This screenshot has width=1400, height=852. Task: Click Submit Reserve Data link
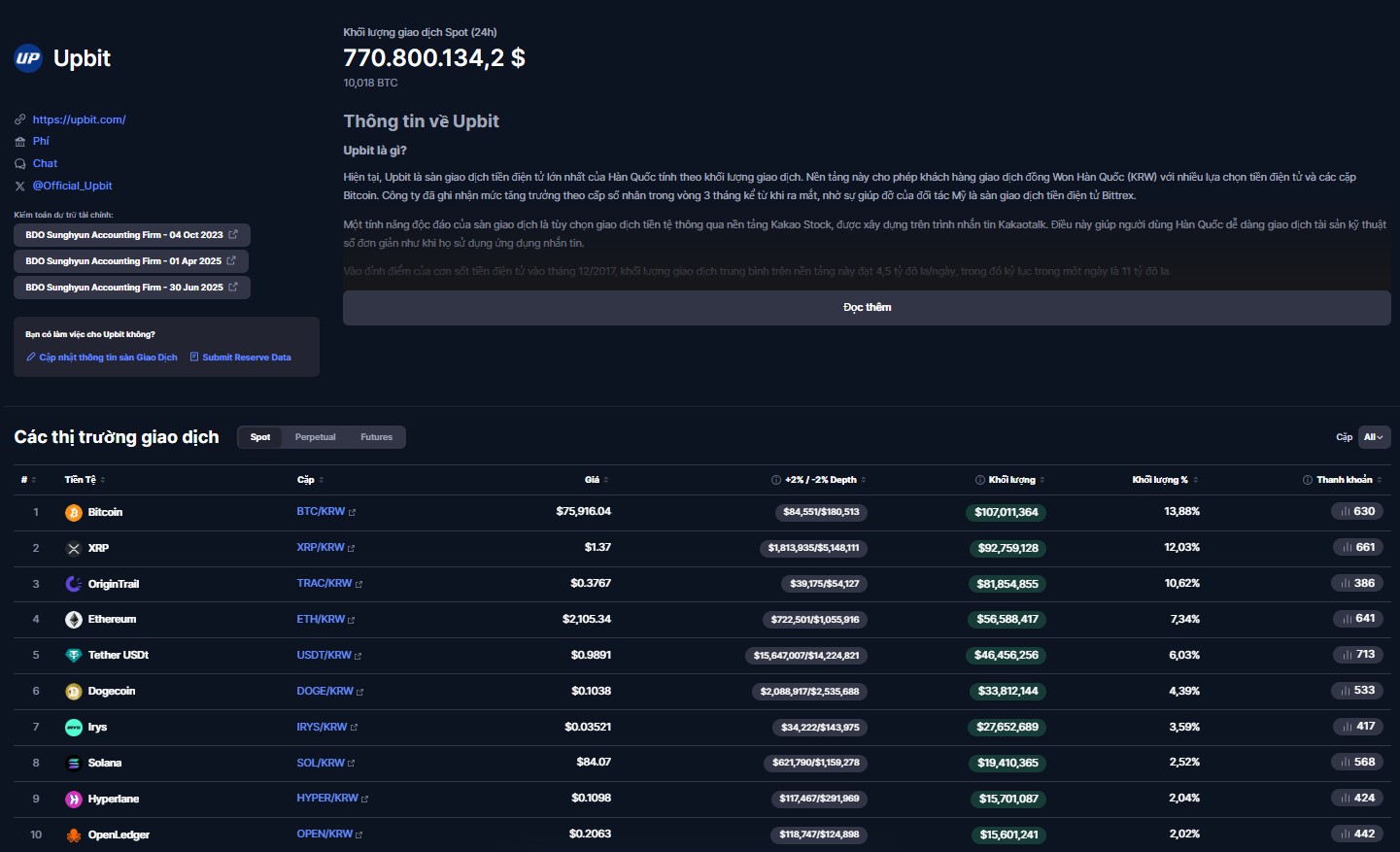click(x=240, y=358)
